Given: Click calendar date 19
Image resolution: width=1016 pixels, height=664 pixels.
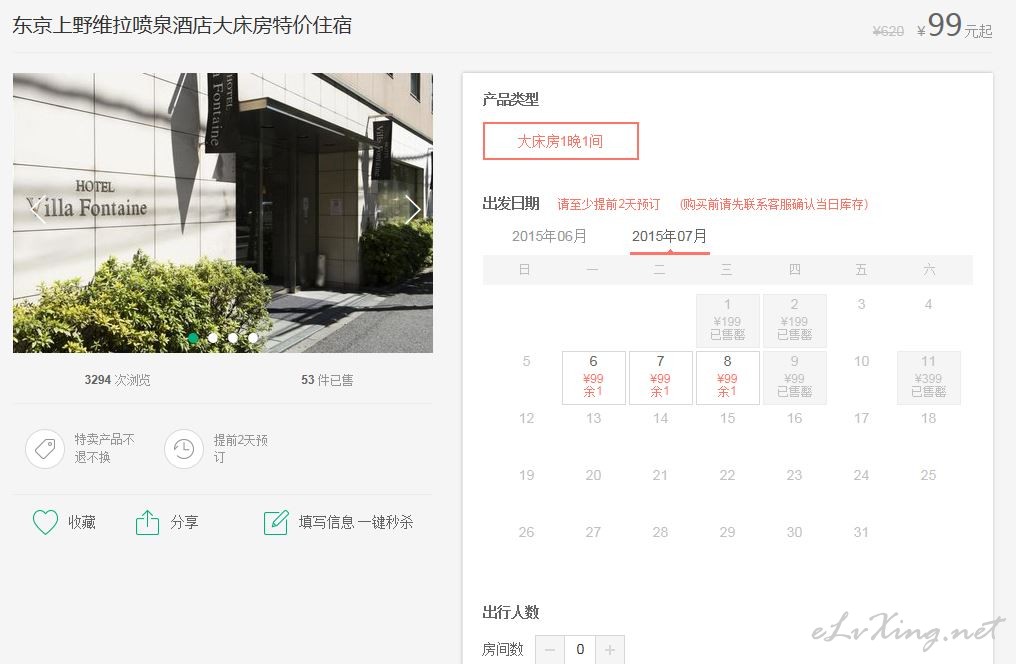Looking at the screenshot, I should click(527, 475).
